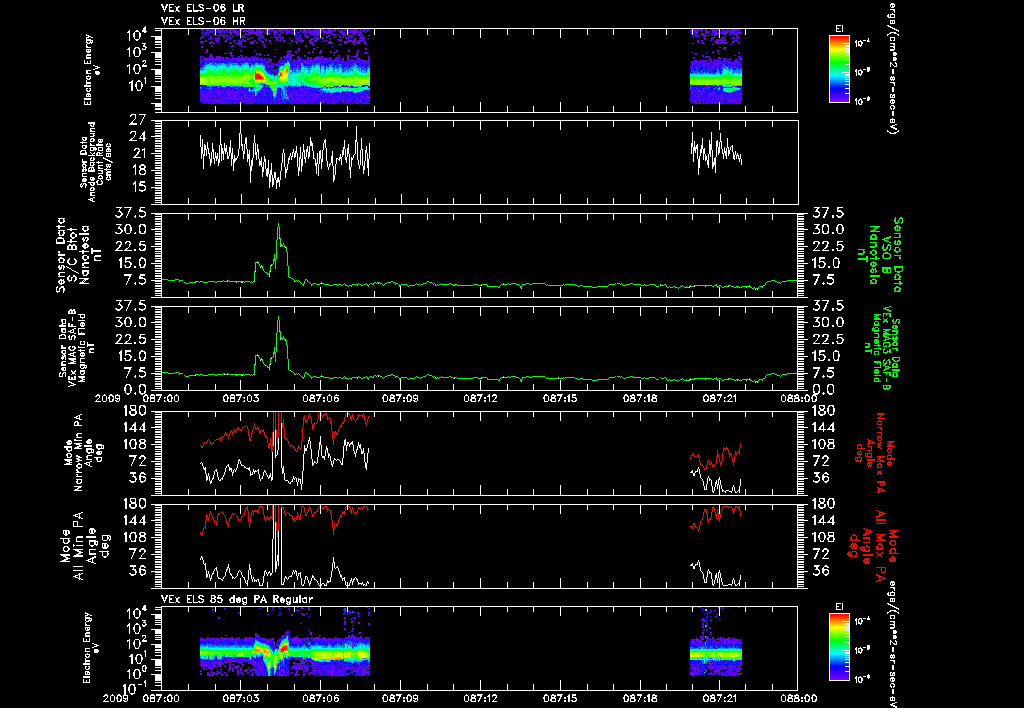Click the red 'Narrow Max PA Angle' label
The width and height of the screenshot is (1024, 708).
point(874,451)
